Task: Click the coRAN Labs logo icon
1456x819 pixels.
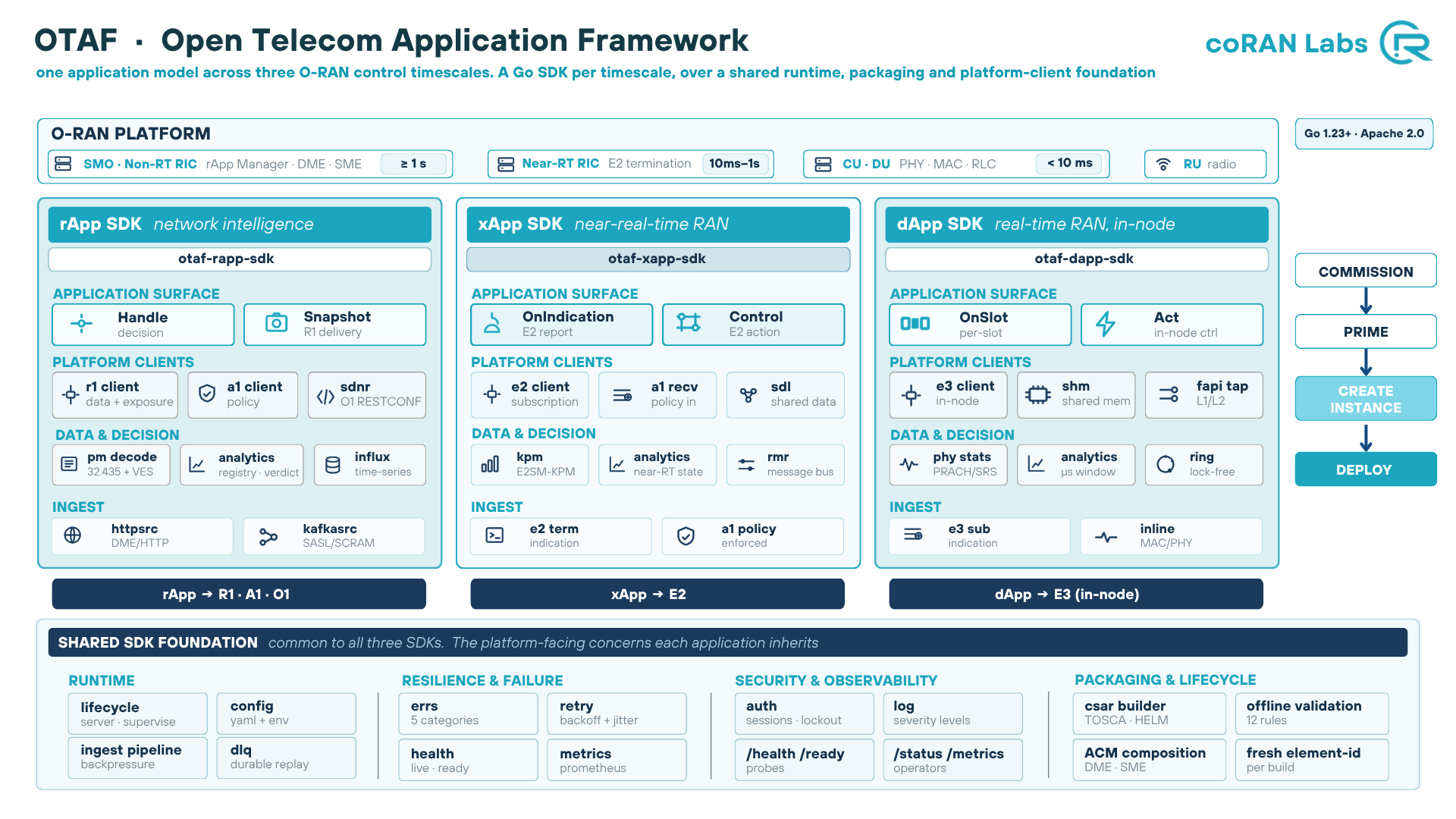Action: pyautogui.click(x=1405, y=42)
